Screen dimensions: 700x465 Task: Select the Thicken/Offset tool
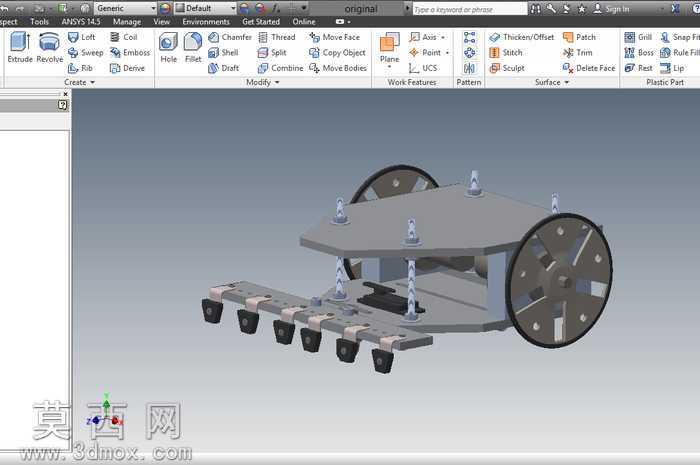521,37
